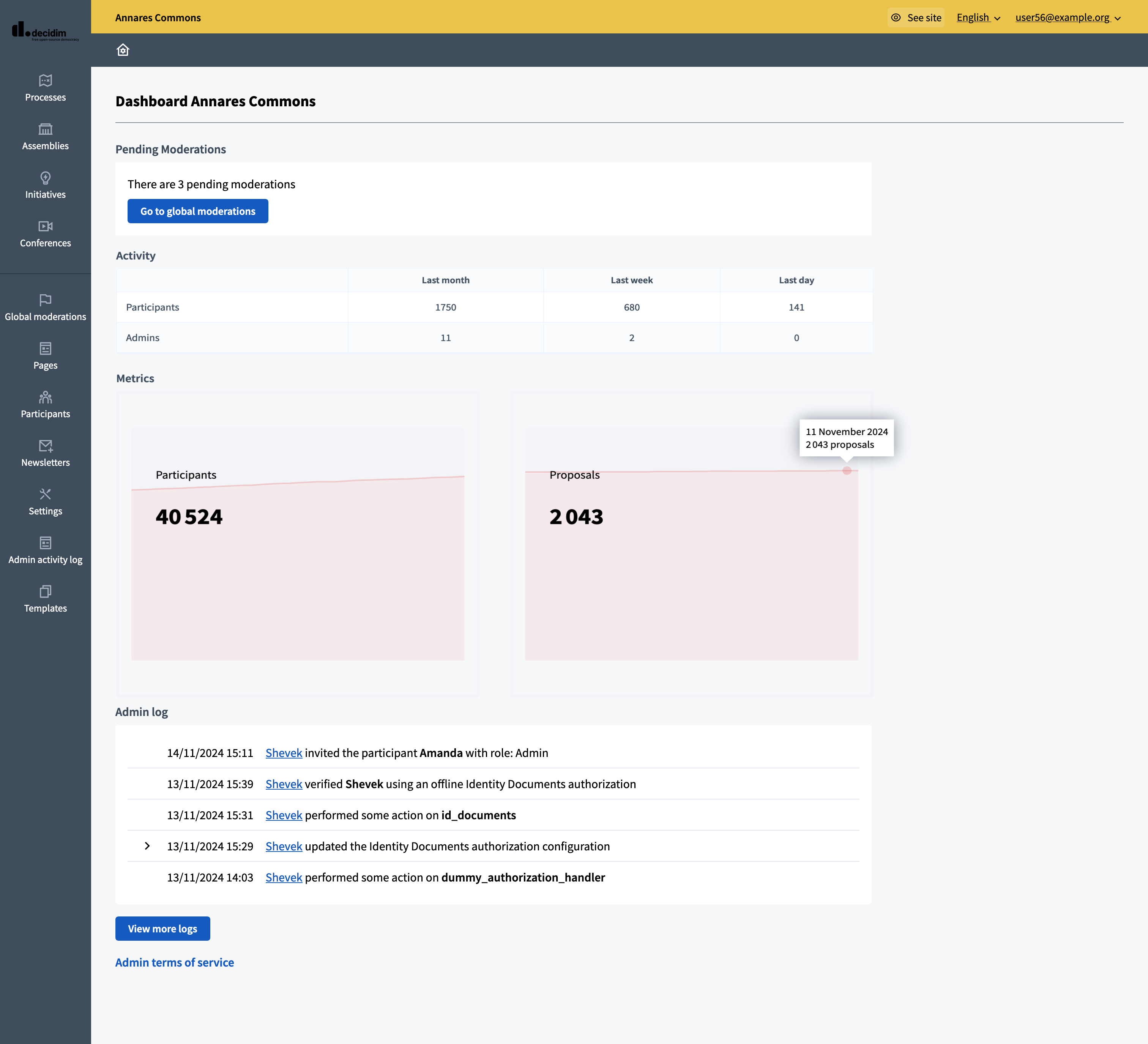Open Admin terms of service
This screenshot has width=1148, height=1044.
(x=174, y=962)
